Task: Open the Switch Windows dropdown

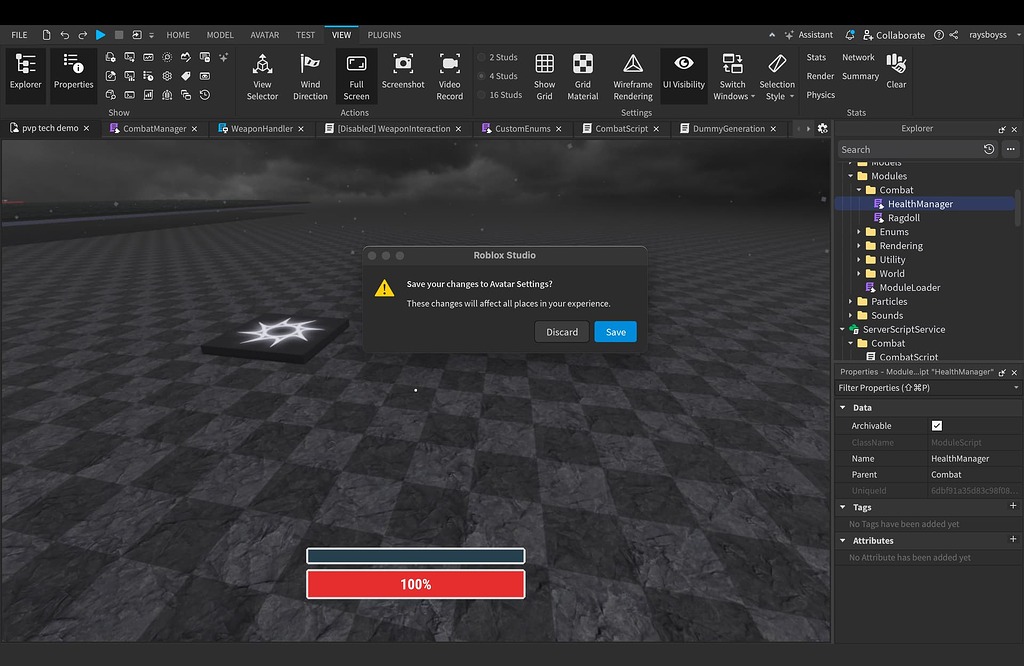Action: click(x=733, y=75)
